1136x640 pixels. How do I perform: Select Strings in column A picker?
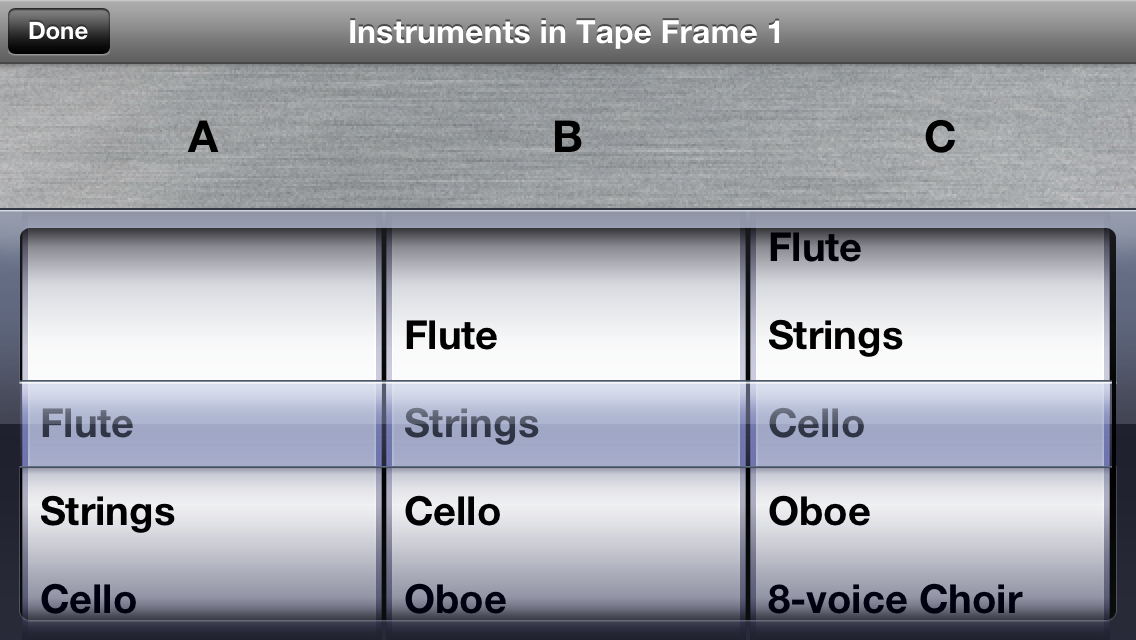point(107,512)
